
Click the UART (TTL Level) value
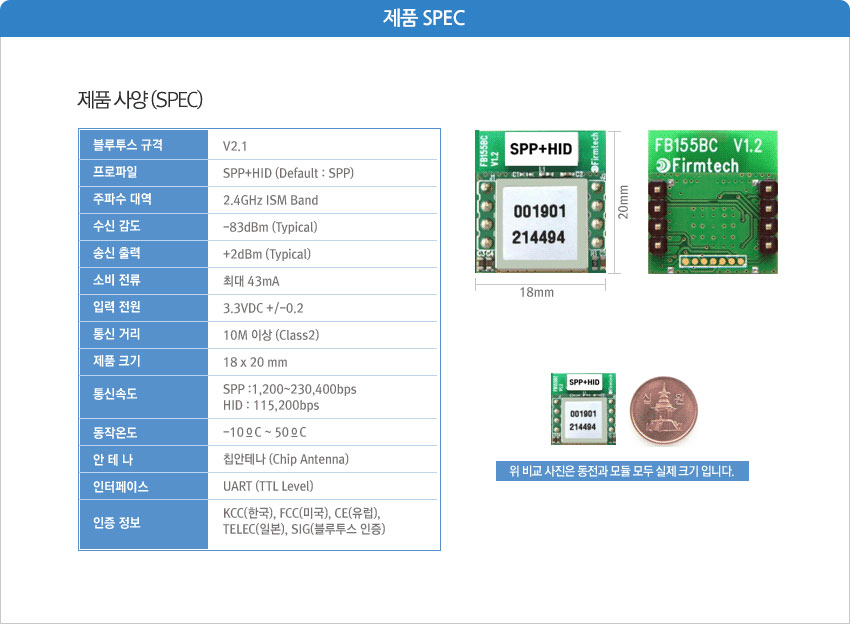tap(268, 486)
